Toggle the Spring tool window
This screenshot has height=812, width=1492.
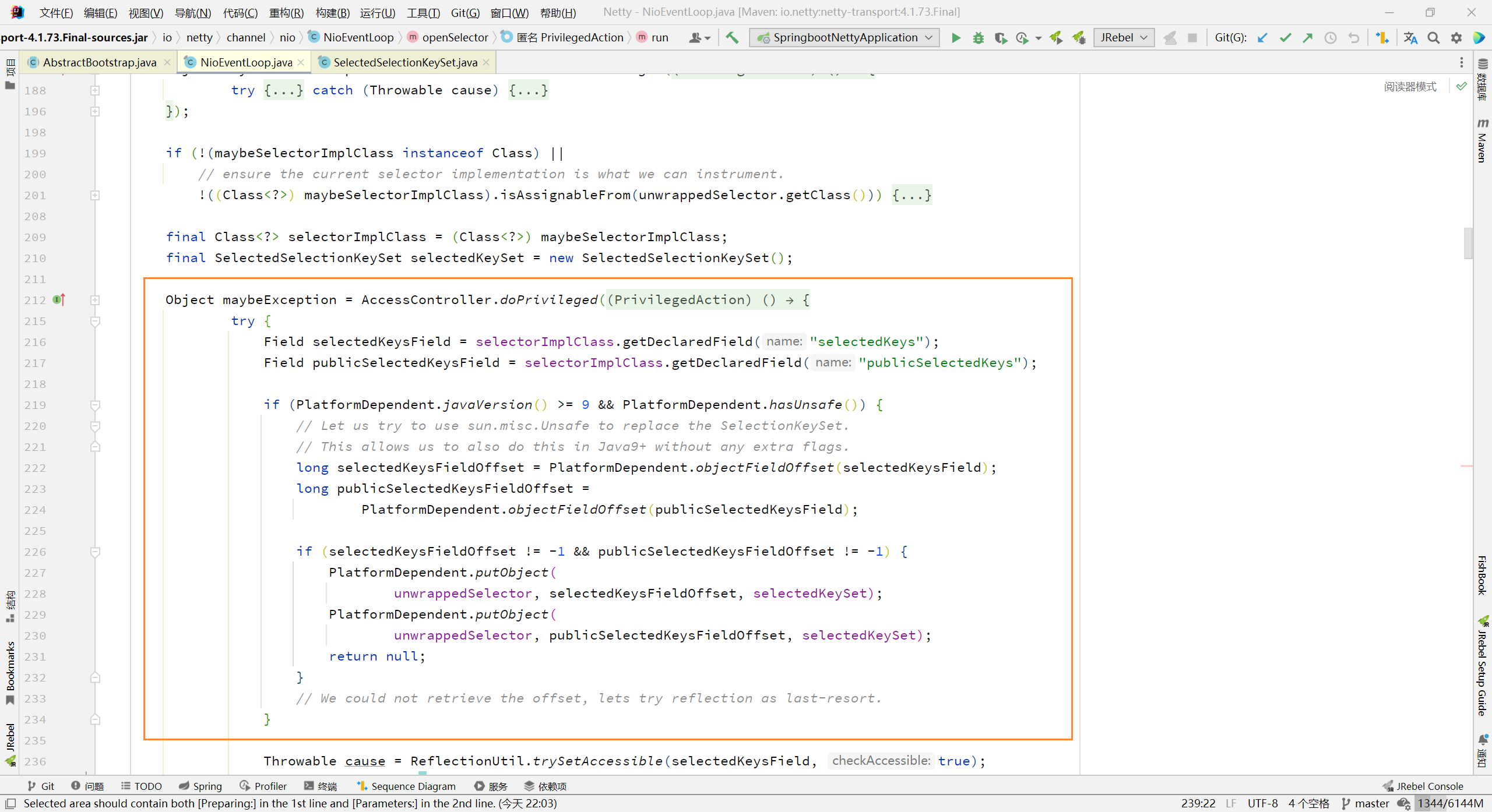coord(200,786)
